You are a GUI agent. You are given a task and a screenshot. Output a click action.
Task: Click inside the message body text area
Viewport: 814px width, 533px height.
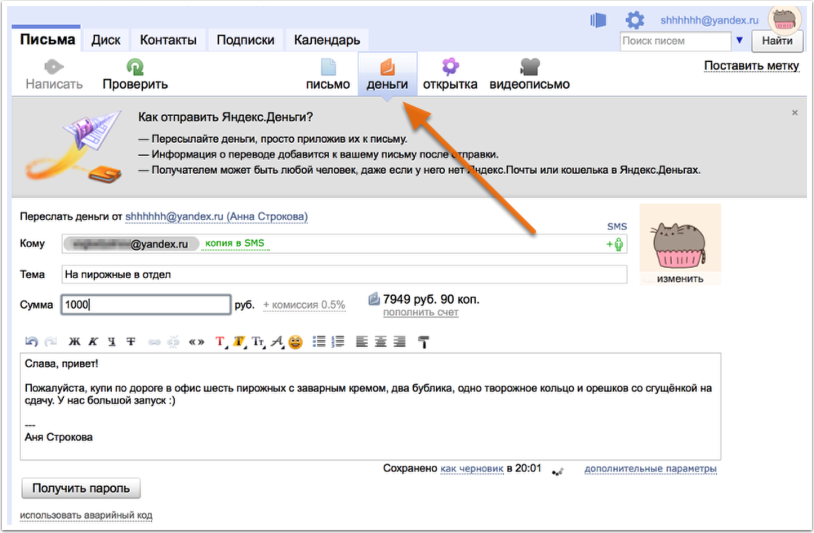370,406
